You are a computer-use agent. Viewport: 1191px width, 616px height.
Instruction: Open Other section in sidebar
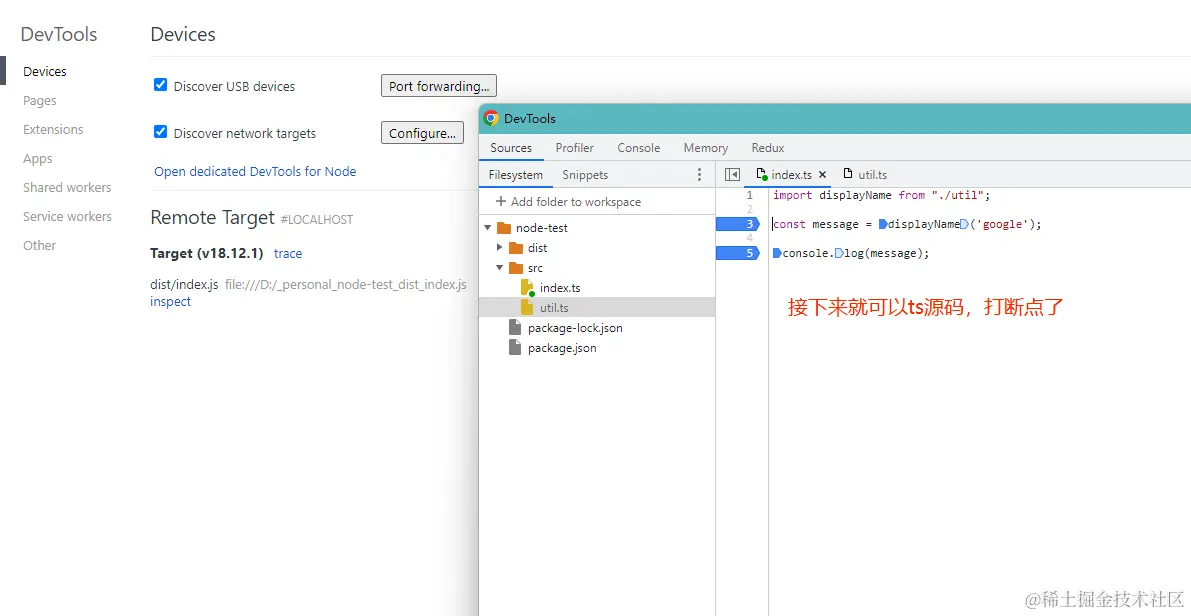coord(39,245)
